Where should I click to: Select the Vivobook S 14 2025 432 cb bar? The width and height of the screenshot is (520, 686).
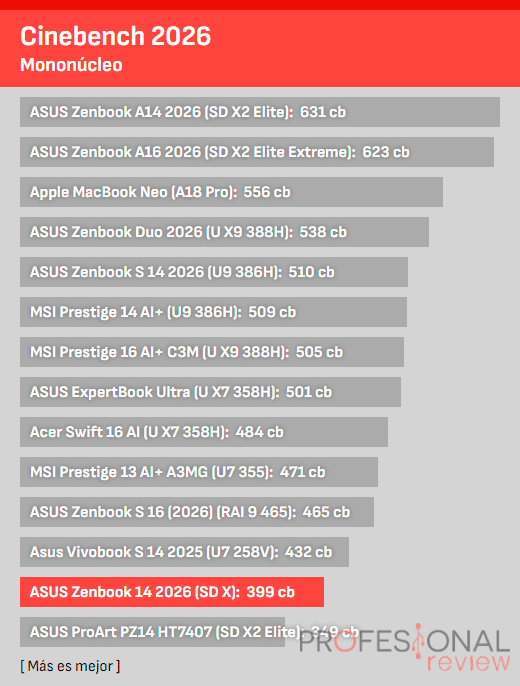pyautogui.click(x=185, y=552)
